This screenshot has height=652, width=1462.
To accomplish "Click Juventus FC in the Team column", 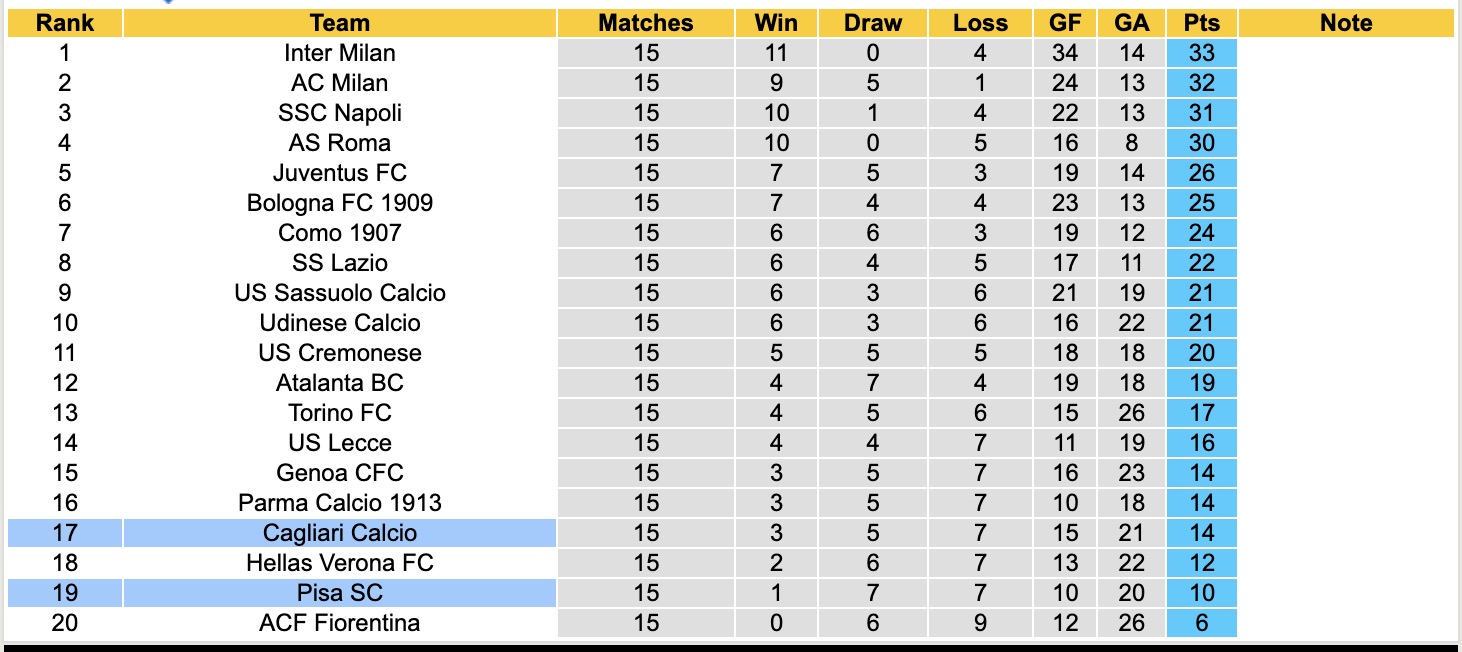I will pyautogui.click(x=340, y=173).
